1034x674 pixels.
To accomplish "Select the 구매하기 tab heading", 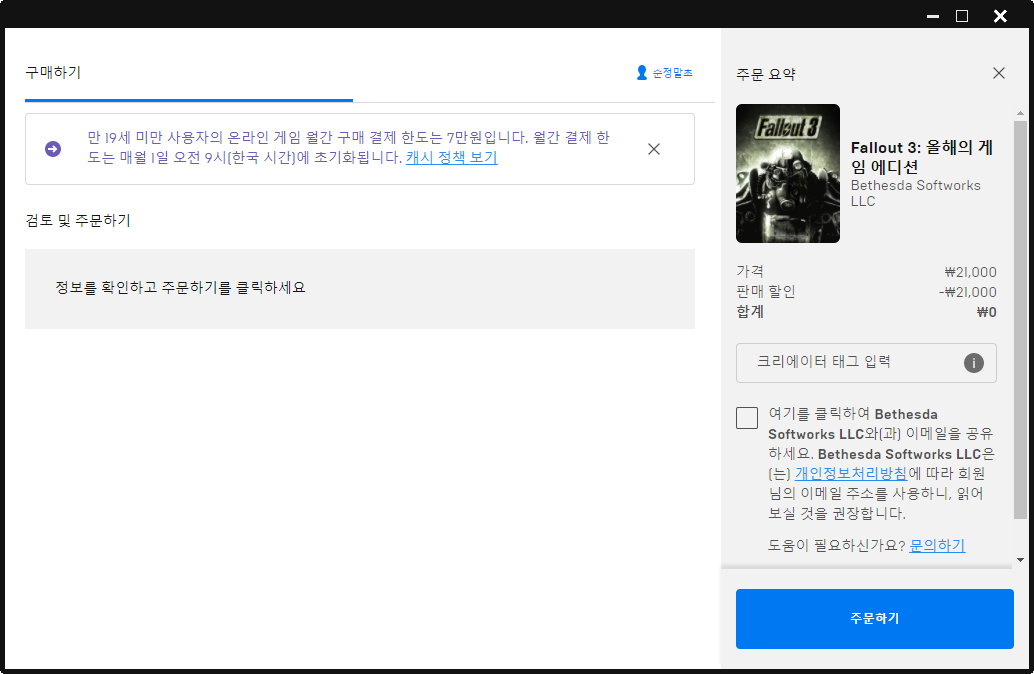I will [x=53, y=73].
